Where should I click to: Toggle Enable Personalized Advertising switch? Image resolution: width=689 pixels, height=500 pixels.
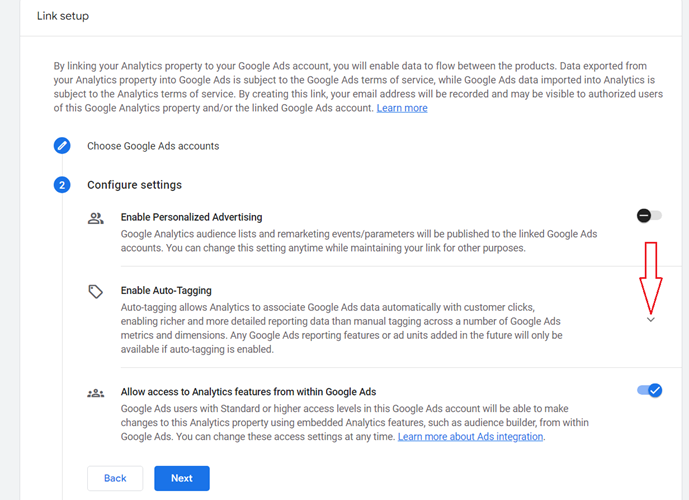(649, 216)
